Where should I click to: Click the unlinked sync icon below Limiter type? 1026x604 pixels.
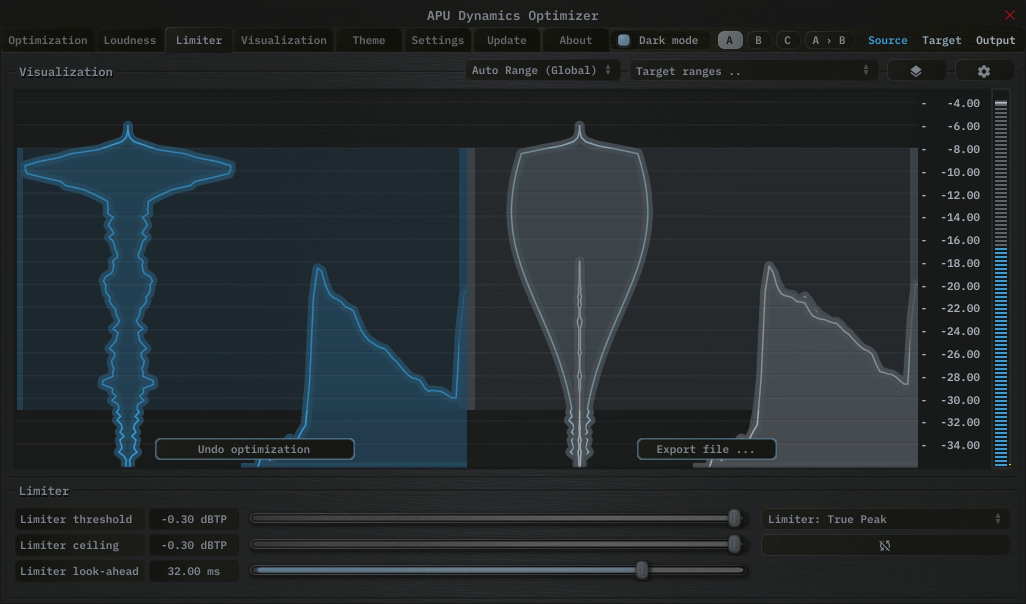(x=885, y=545)
